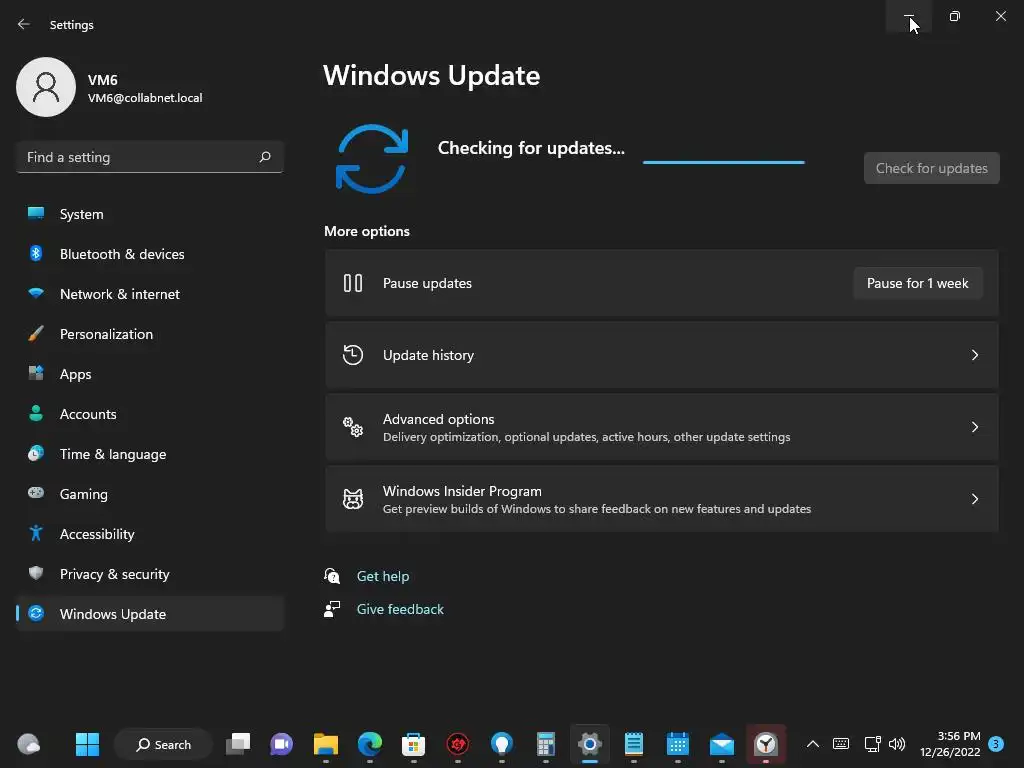Click the VM6@collabnet.local account email
1024x768 pixels.
(145, 98)
